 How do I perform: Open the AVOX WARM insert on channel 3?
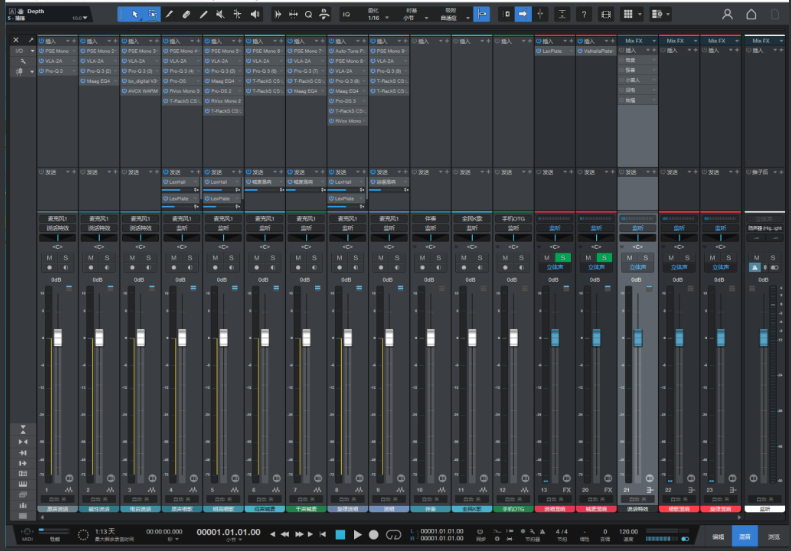click(140, 91)
